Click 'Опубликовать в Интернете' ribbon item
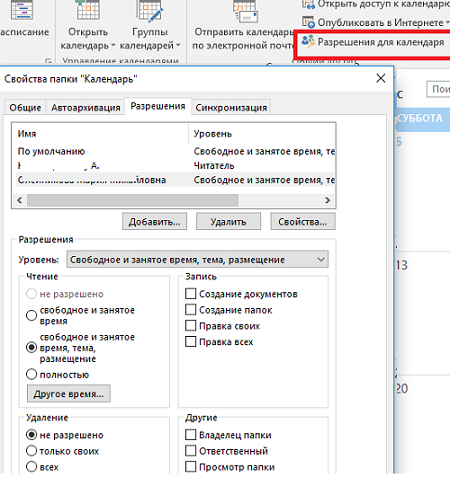This screenshot has height=477, width=450. 376,23
